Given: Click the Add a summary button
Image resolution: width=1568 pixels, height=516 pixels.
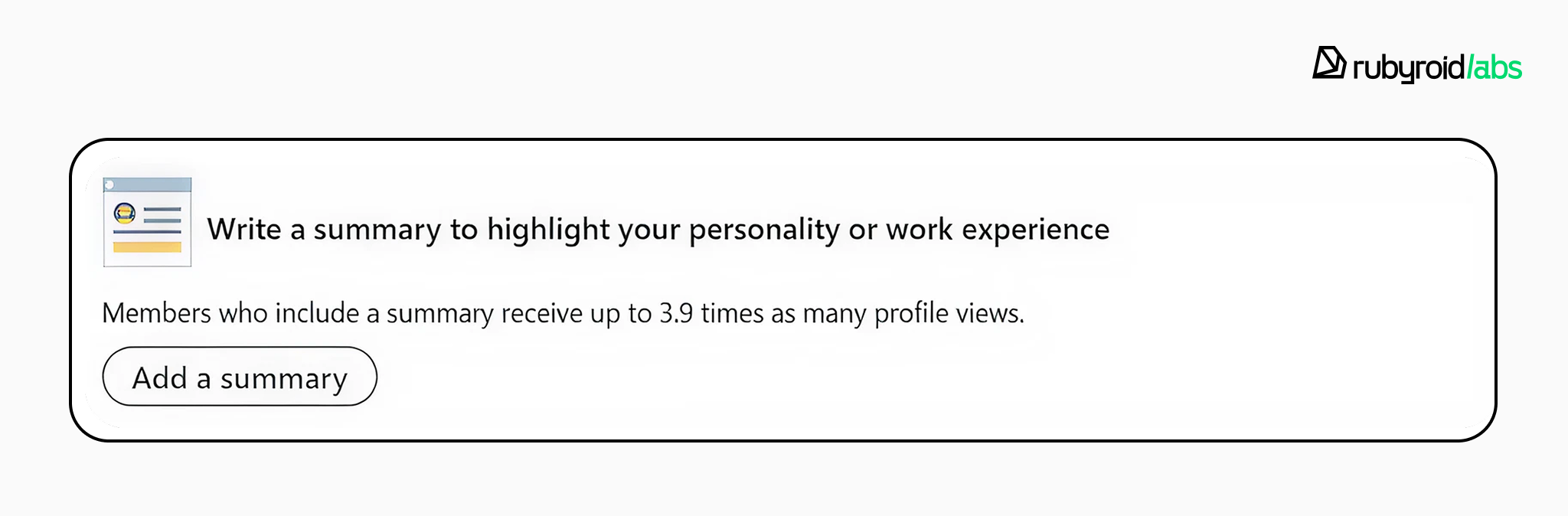Looking at the screenshot, I should coord(240,377).
